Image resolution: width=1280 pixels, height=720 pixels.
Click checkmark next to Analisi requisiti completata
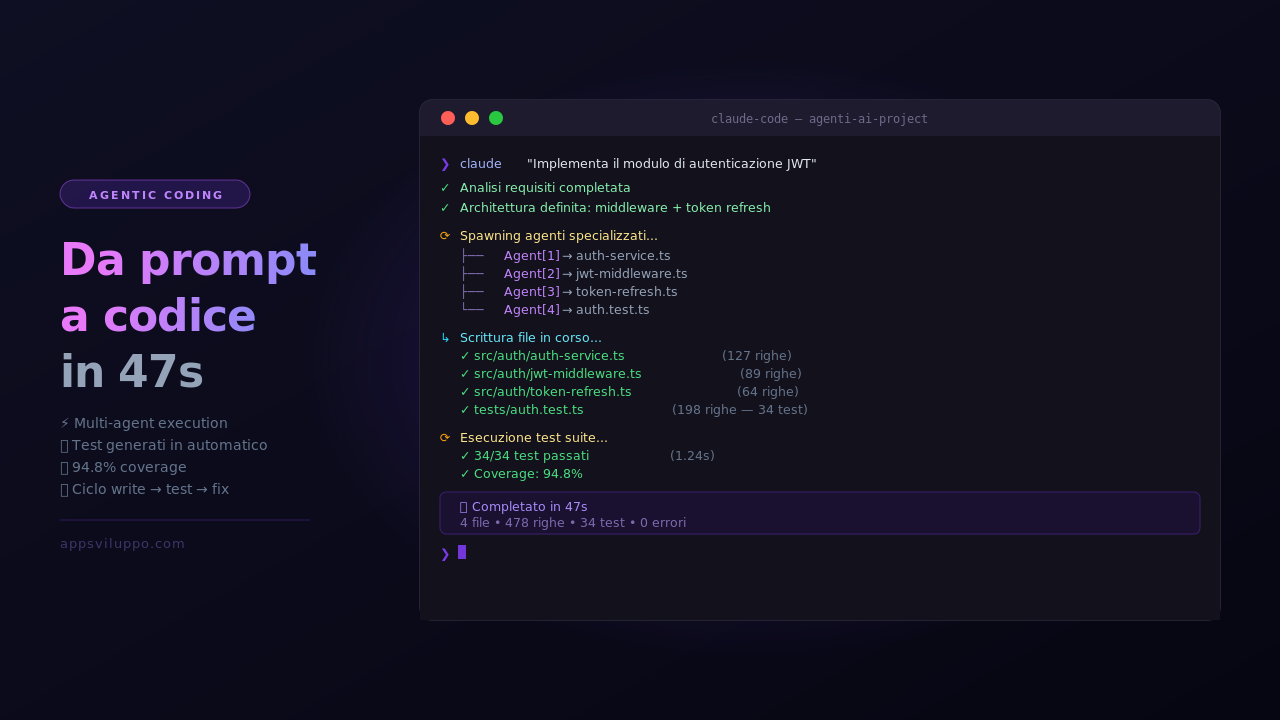[445, 188]
